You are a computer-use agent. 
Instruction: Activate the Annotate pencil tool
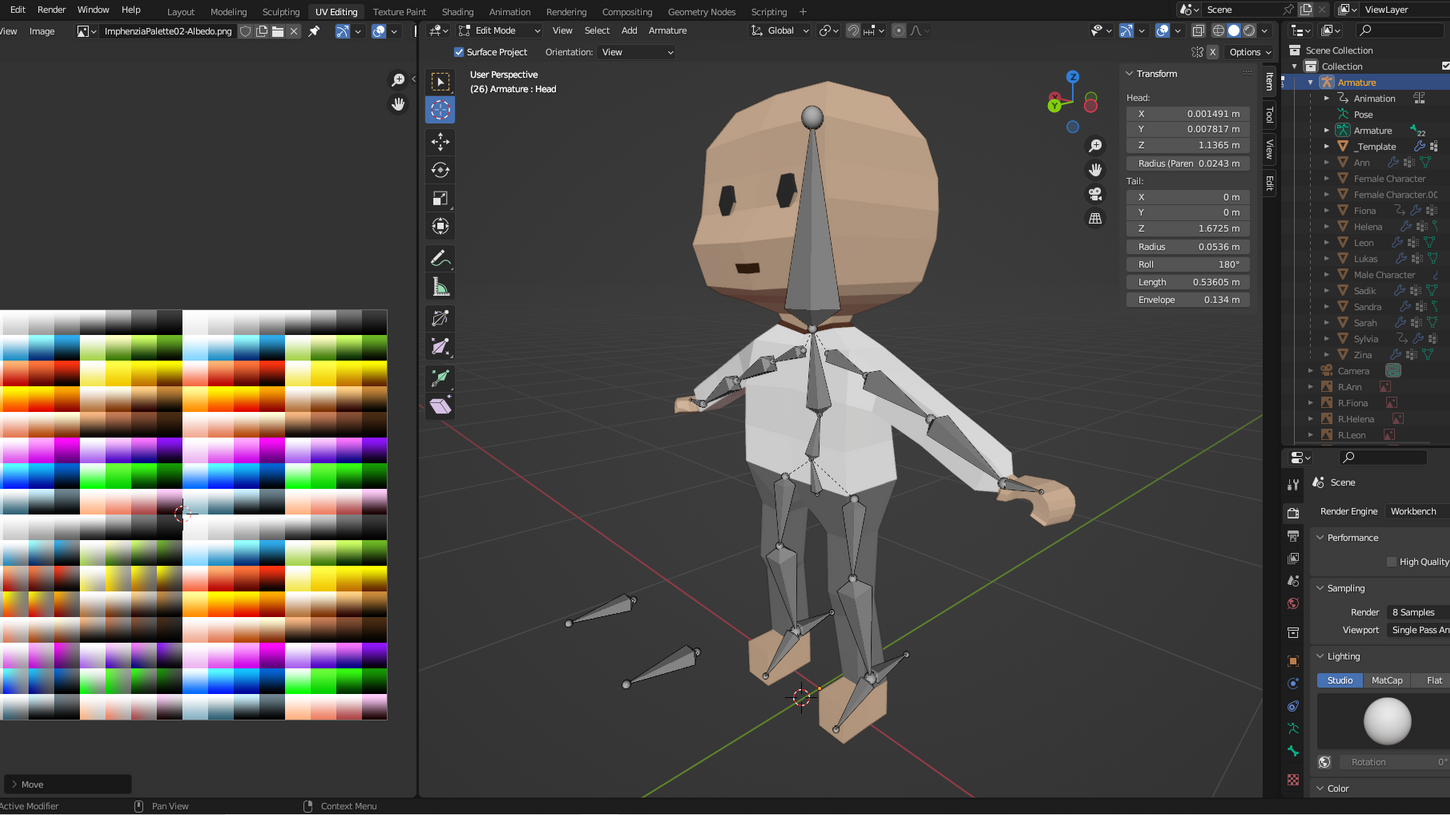click(x=440, y=259)
